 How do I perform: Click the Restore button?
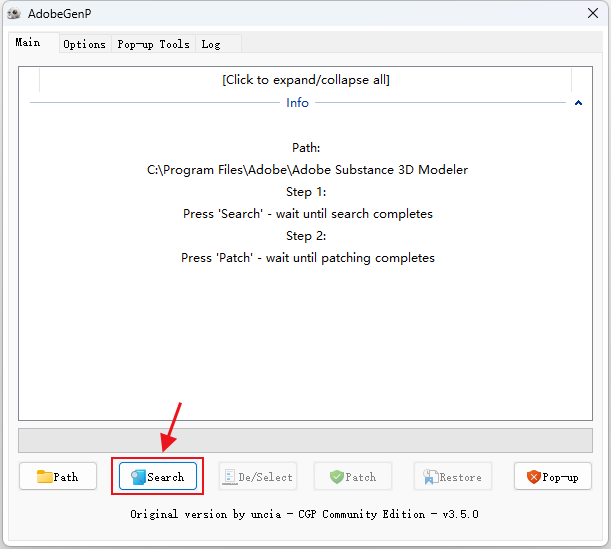453,476
